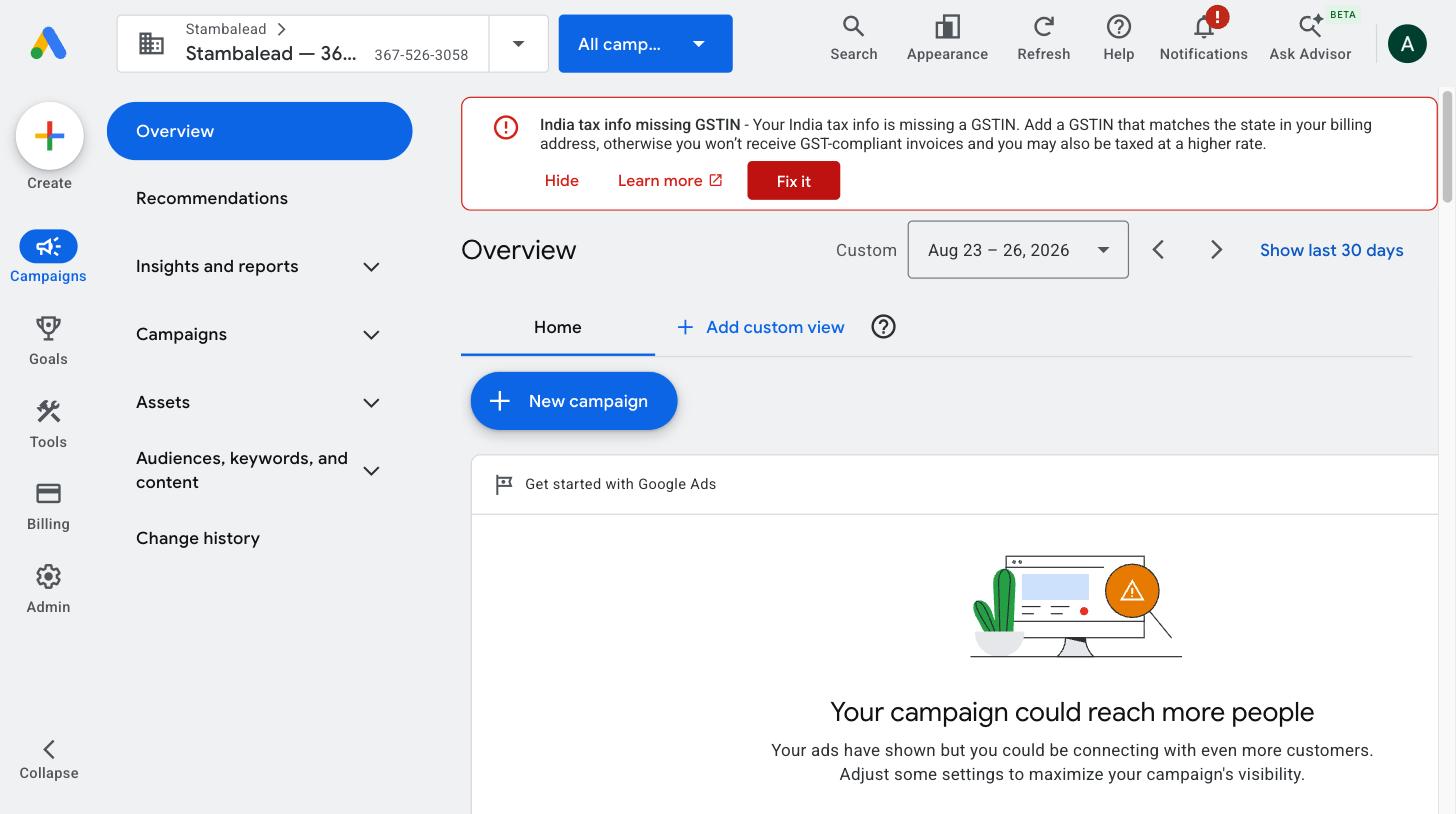This screenshot has width=1456, height=814.
Task: Show last 30 days
Action: [x=1331, y=250]
